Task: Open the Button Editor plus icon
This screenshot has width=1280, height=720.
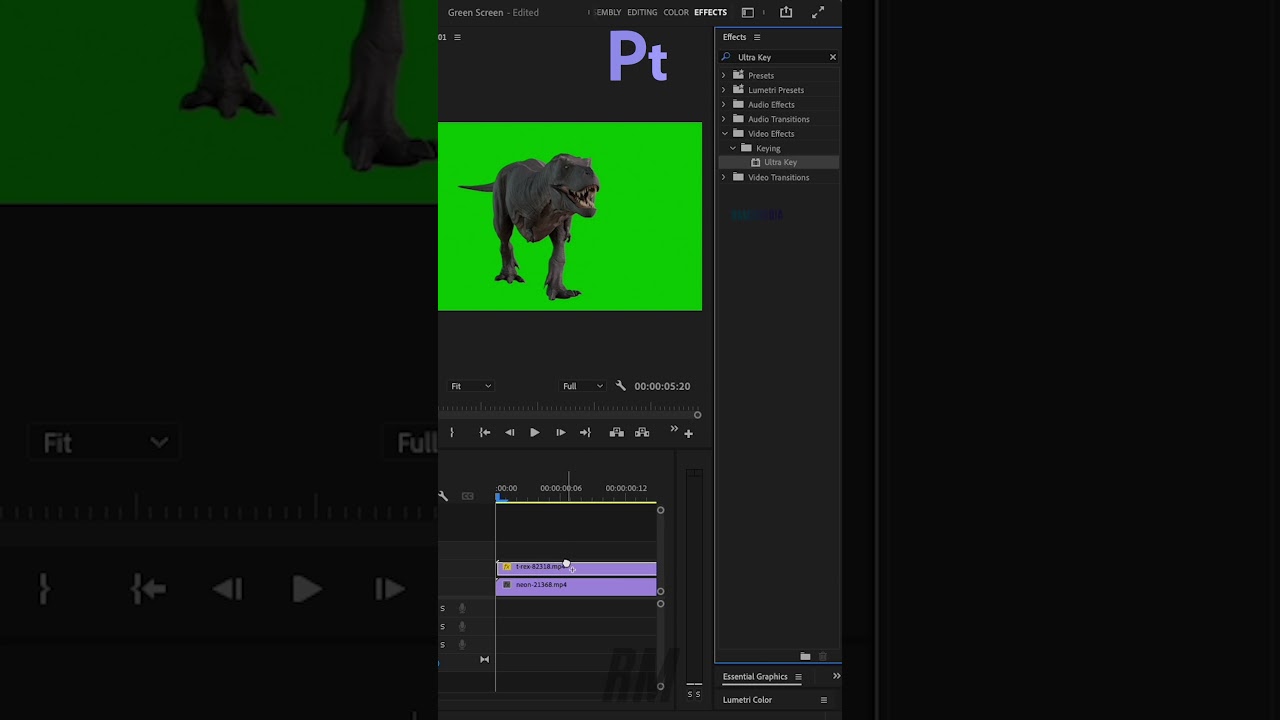Action: point(688,434)
